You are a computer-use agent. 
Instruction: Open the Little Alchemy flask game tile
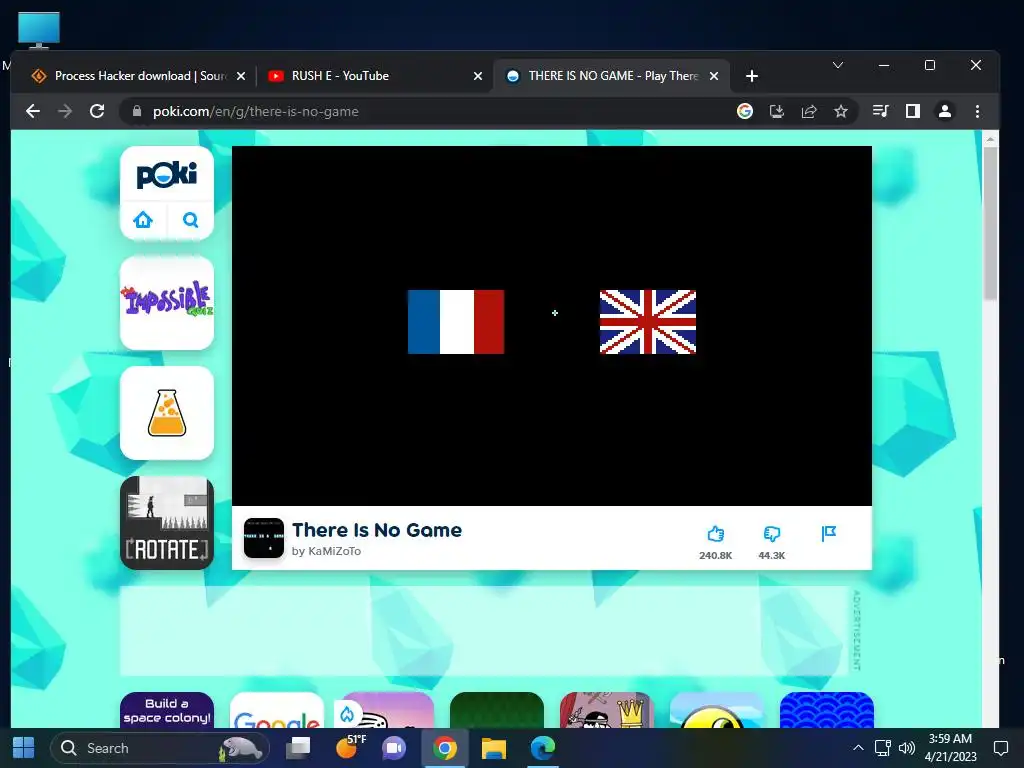(x=167, y=413)
